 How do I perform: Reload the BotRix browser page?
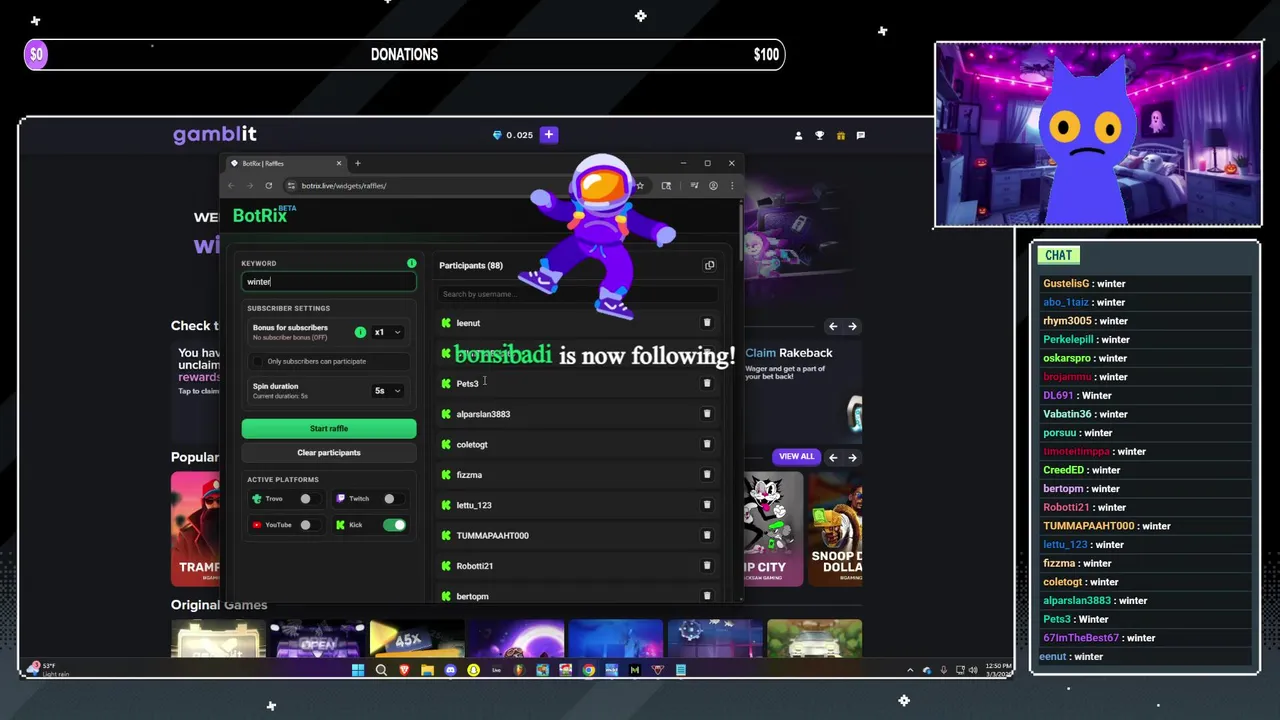[x=268, y=185]
